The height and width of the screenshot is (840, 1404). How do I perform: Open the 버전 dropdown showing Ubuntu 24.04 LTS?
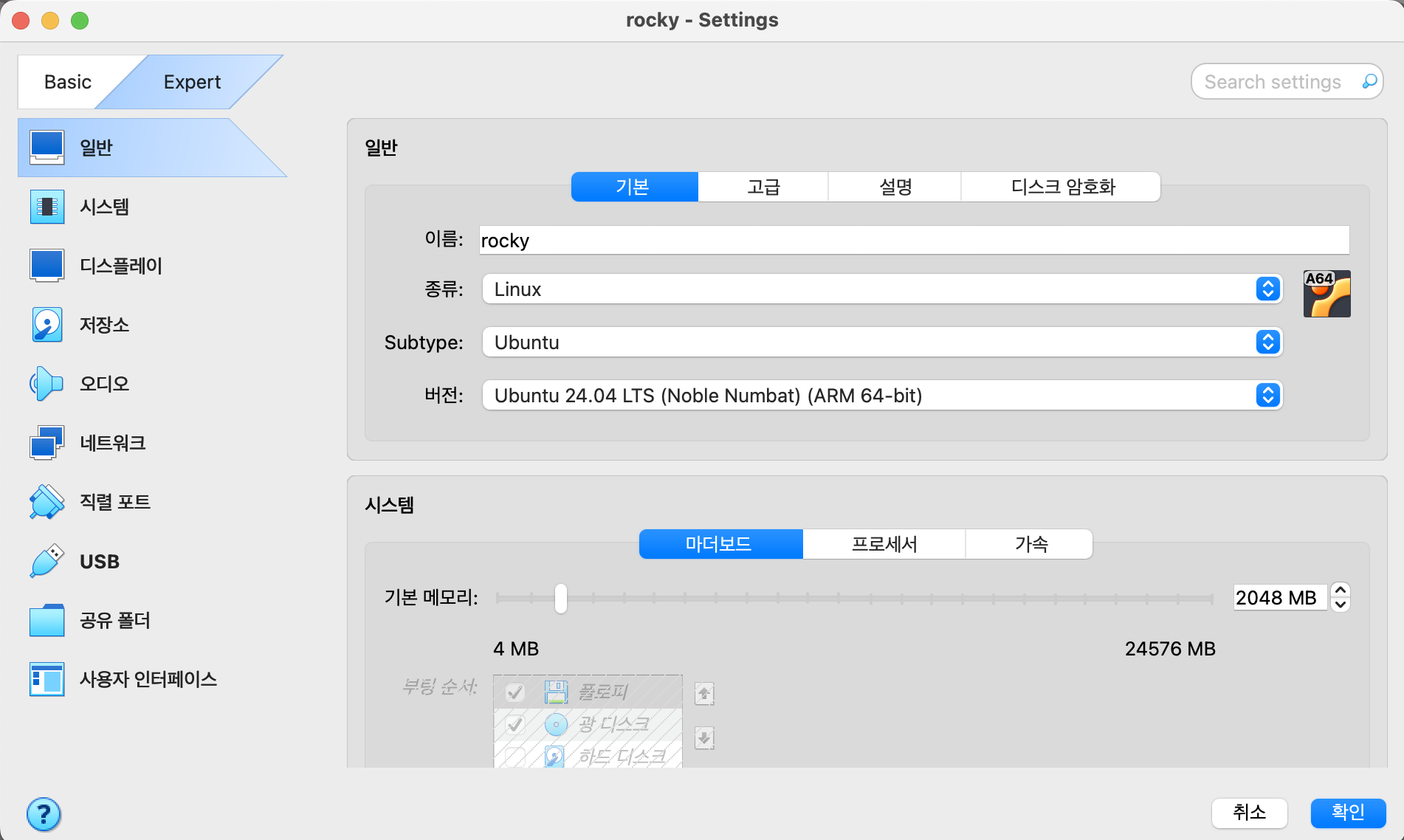(882, 395)
